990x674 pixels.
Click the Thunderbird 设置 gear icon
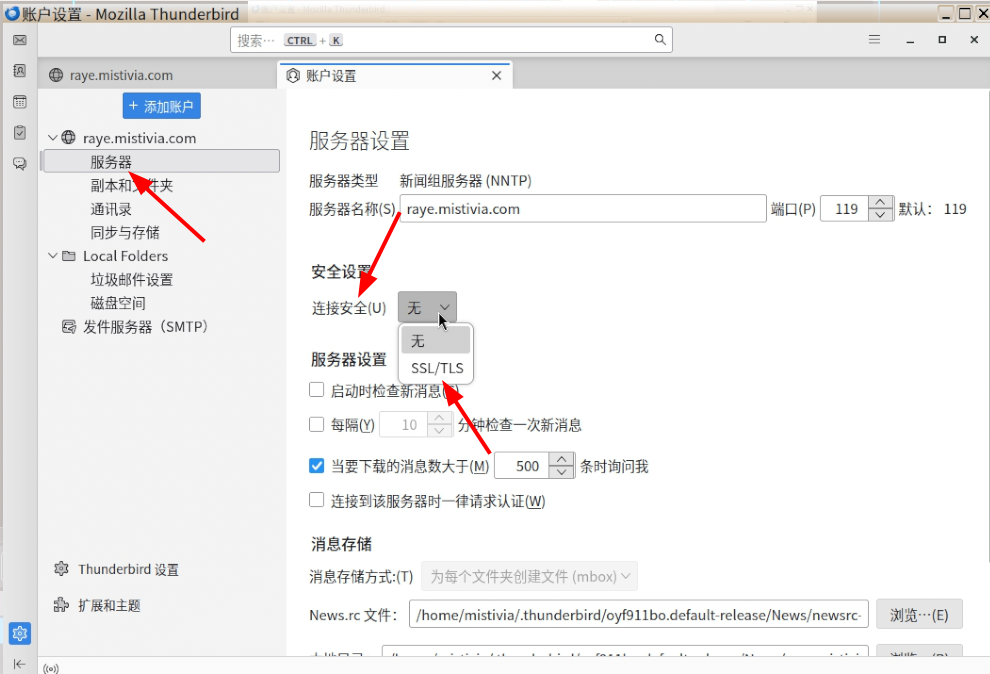point(61,569)
